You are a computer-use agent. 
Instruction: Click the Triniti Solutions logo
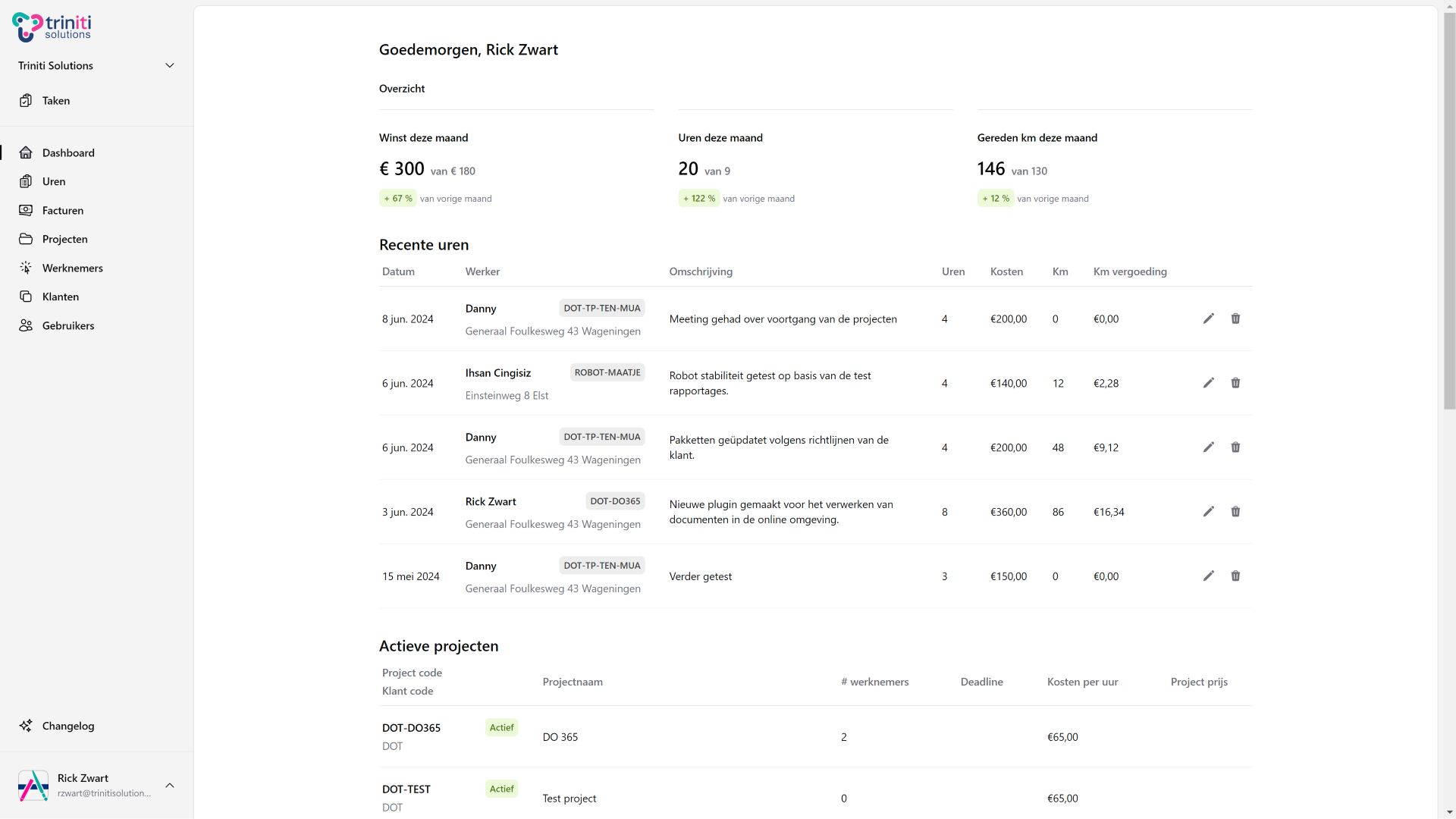click(x=52, y=27)
